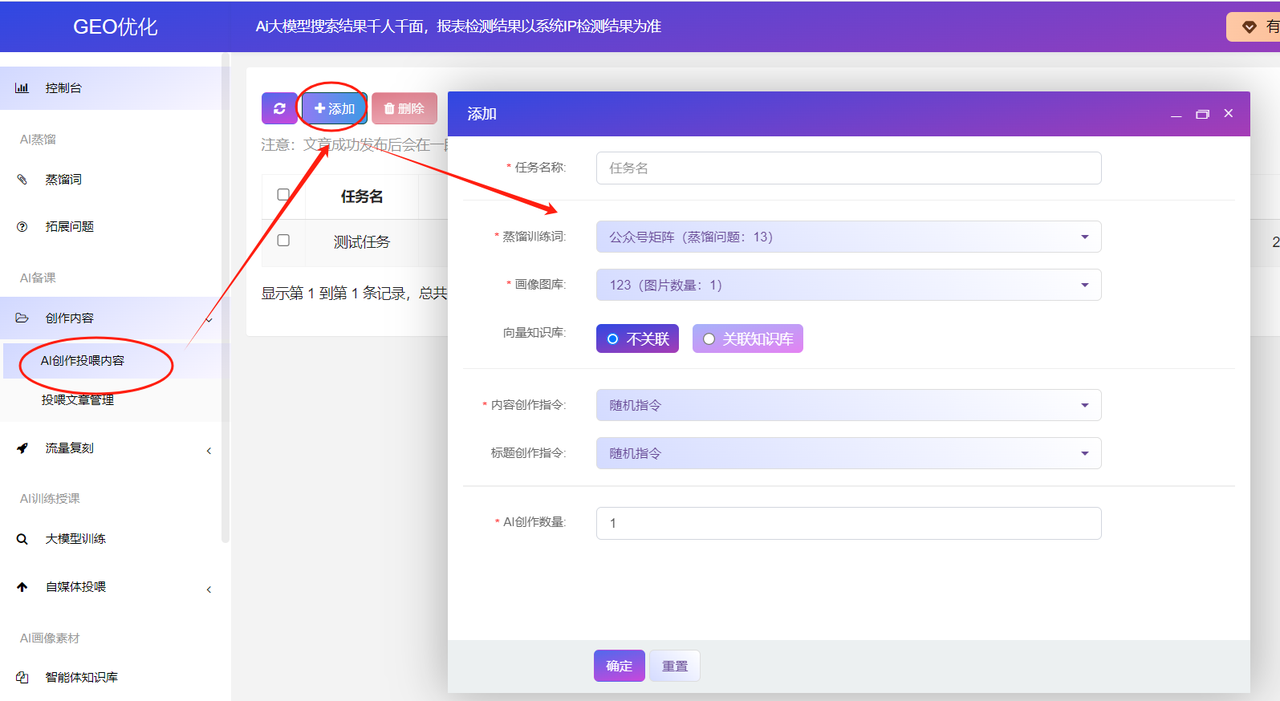Click the 自媒体投喂 up arrow icon
The height and width of the screenshot is (701, 1280).
point(22,587)
